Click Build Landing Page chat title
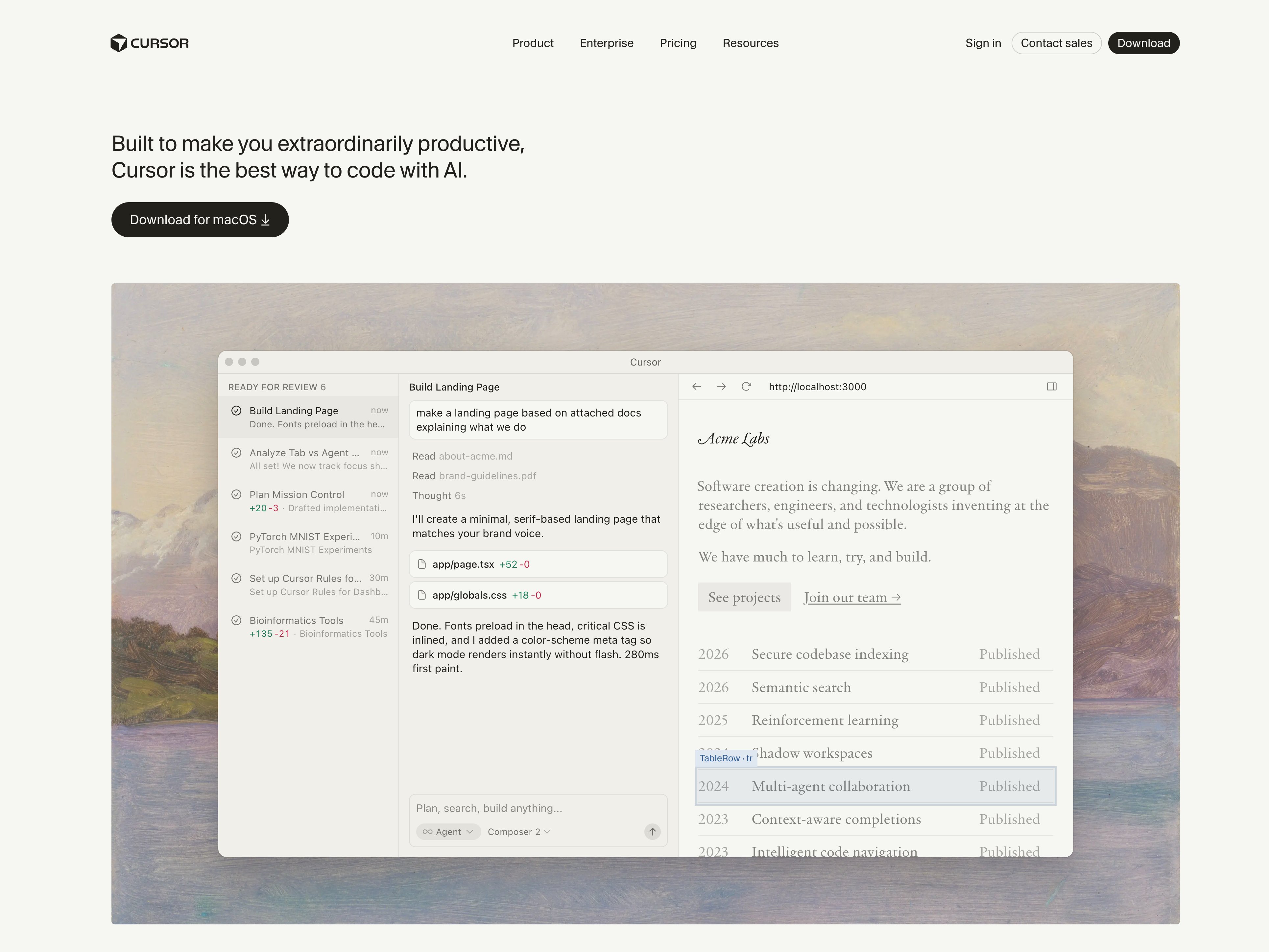 (454, 387)
